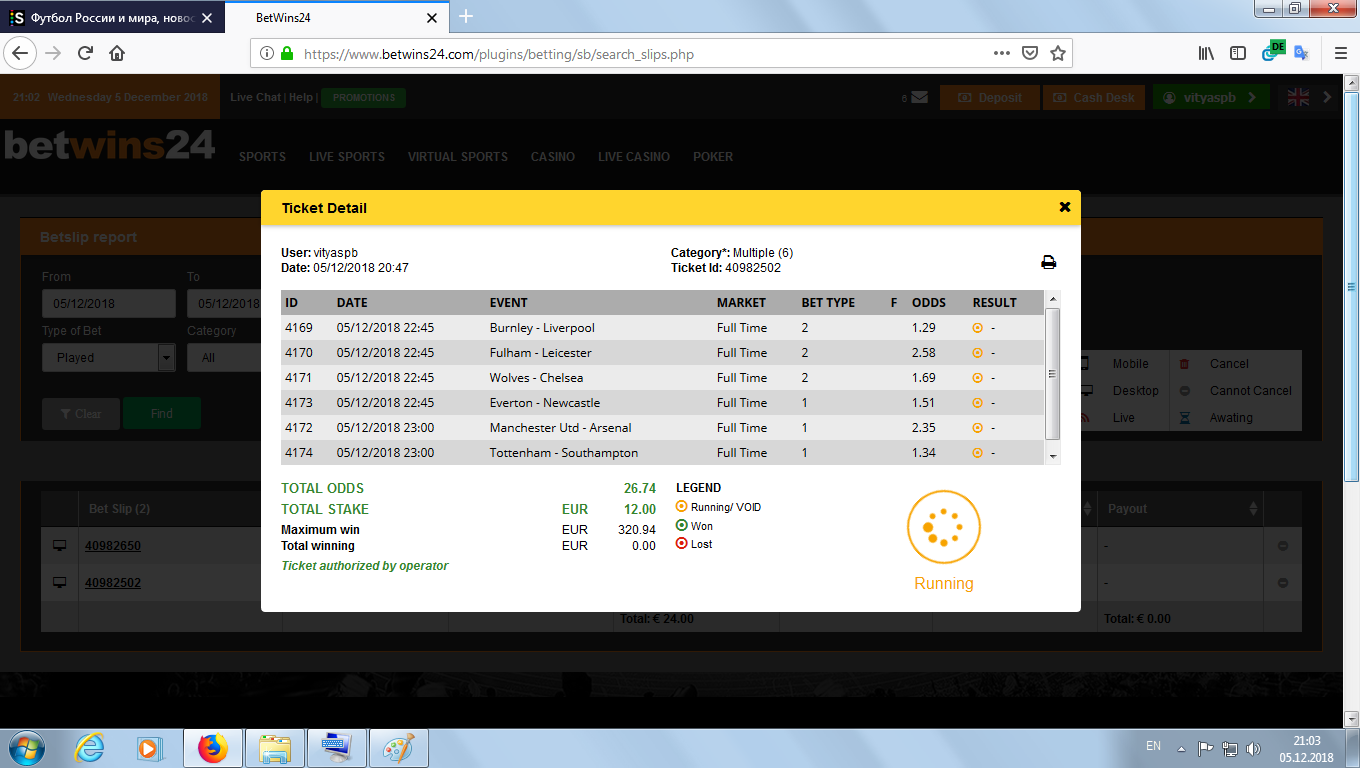Click the Clear filter button

(81, 413)
